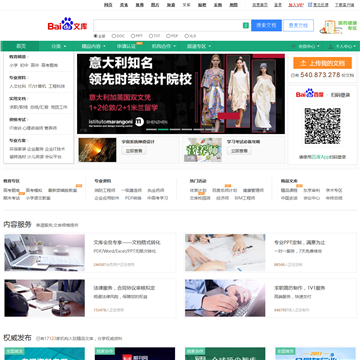Select the 全部 file type radio

pyautogui.click(x=96, y=36)
